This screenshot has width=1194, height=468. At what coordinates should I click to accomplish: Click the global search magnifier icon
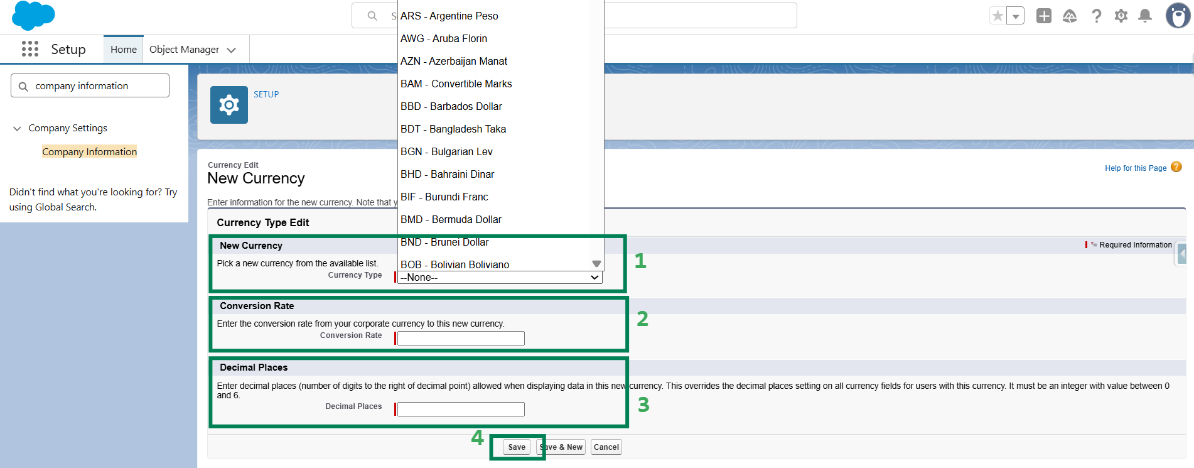pos(372,16)
